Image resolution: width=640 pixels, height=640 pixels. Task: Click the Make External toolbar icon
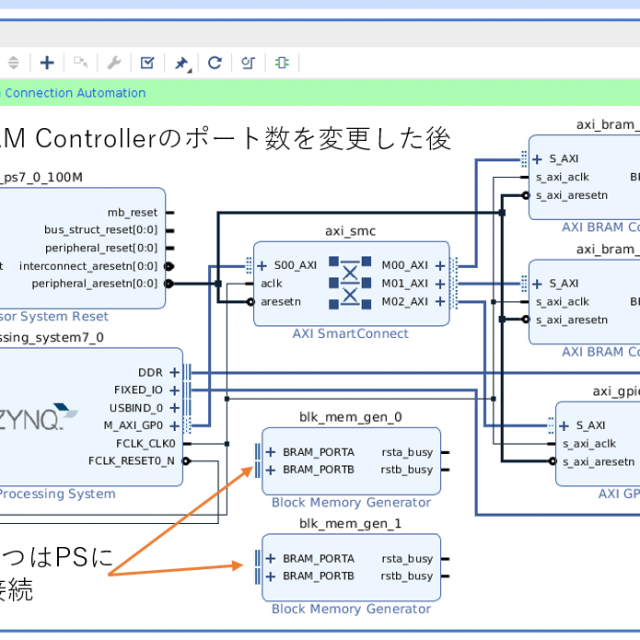click(80, 63)
